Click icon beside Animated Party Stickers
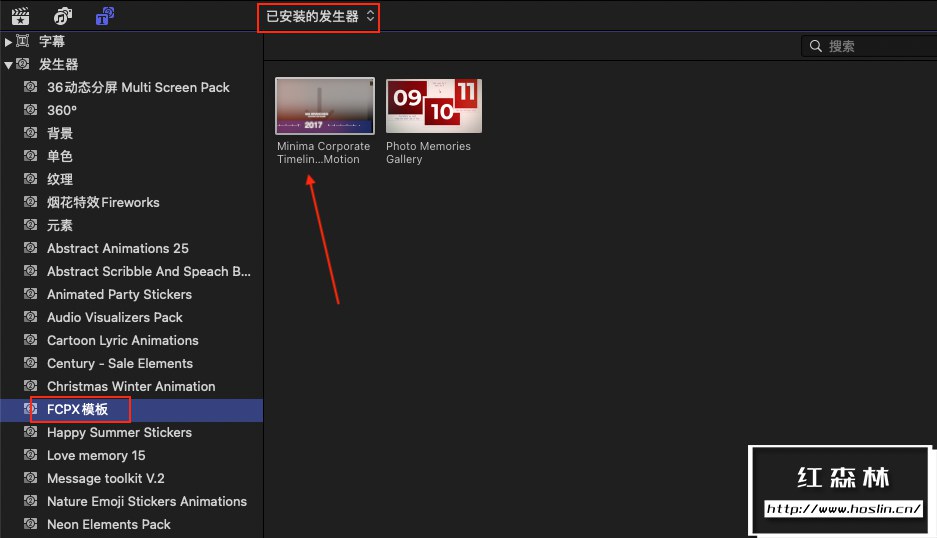The height and width of the screenshot is (538, 937). point(30,294)
